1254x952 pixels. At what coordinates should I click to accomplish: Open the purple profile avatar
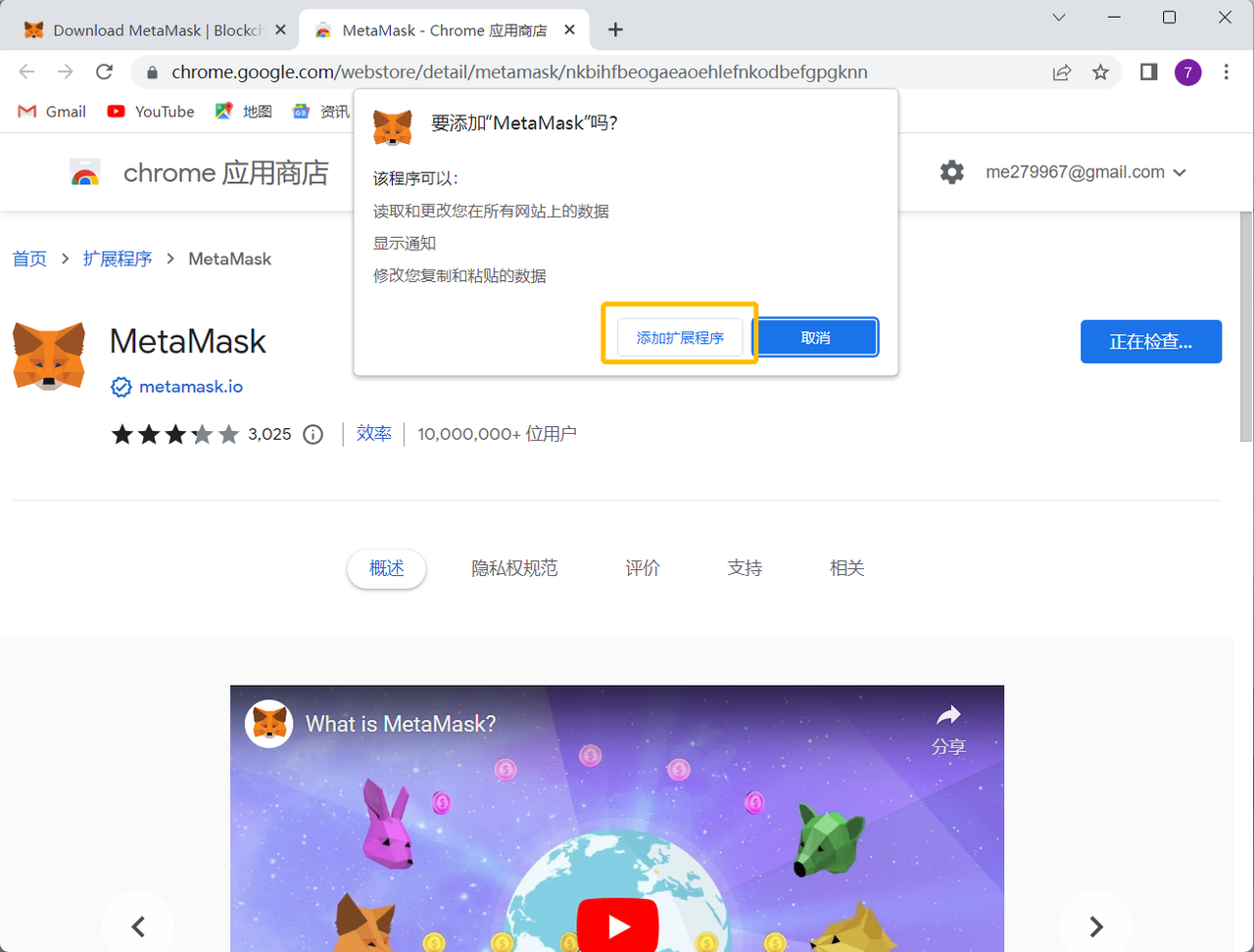point(1188,72)
